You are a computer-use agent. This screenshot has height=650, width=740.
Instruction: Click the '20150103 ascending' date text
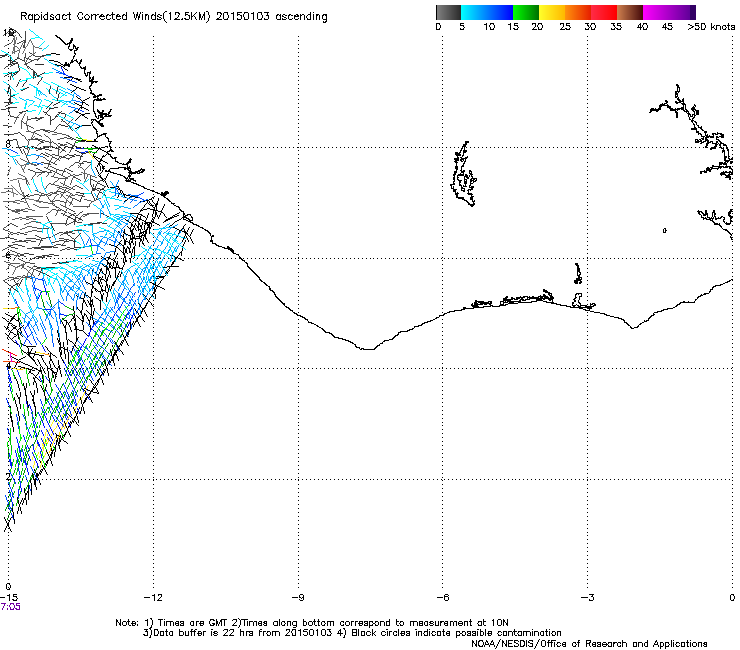point(271,17)
